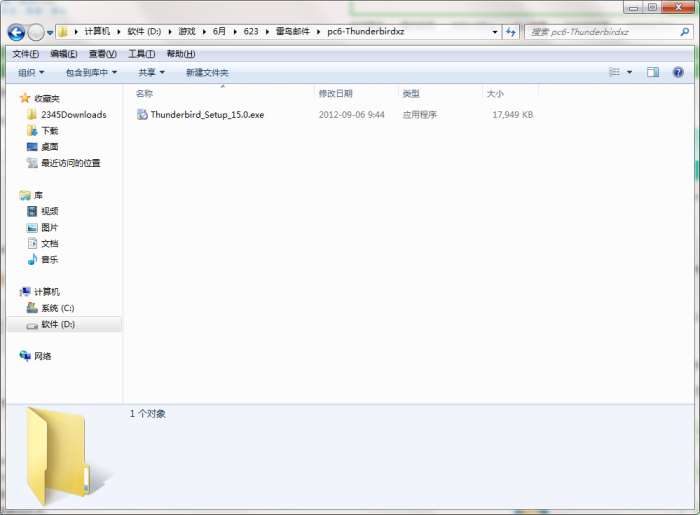The image size is (700, 515).
Task: Click the blue help icon
Action: point(678,72)
